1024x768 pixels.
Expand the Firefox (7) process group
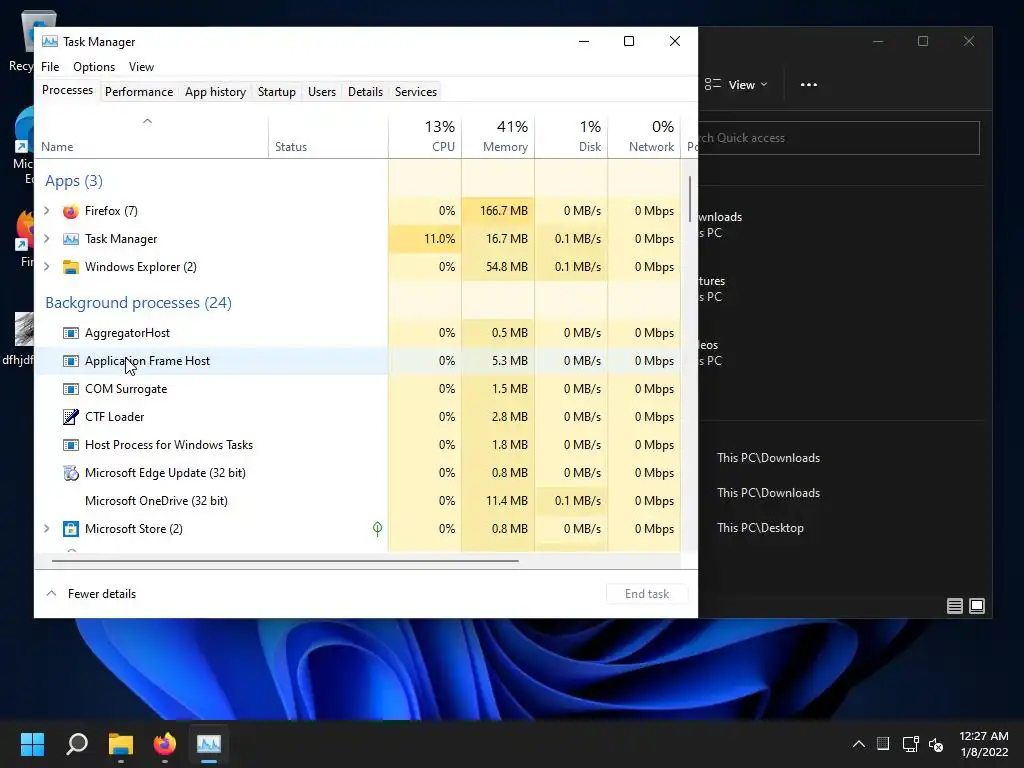point(47,211)
